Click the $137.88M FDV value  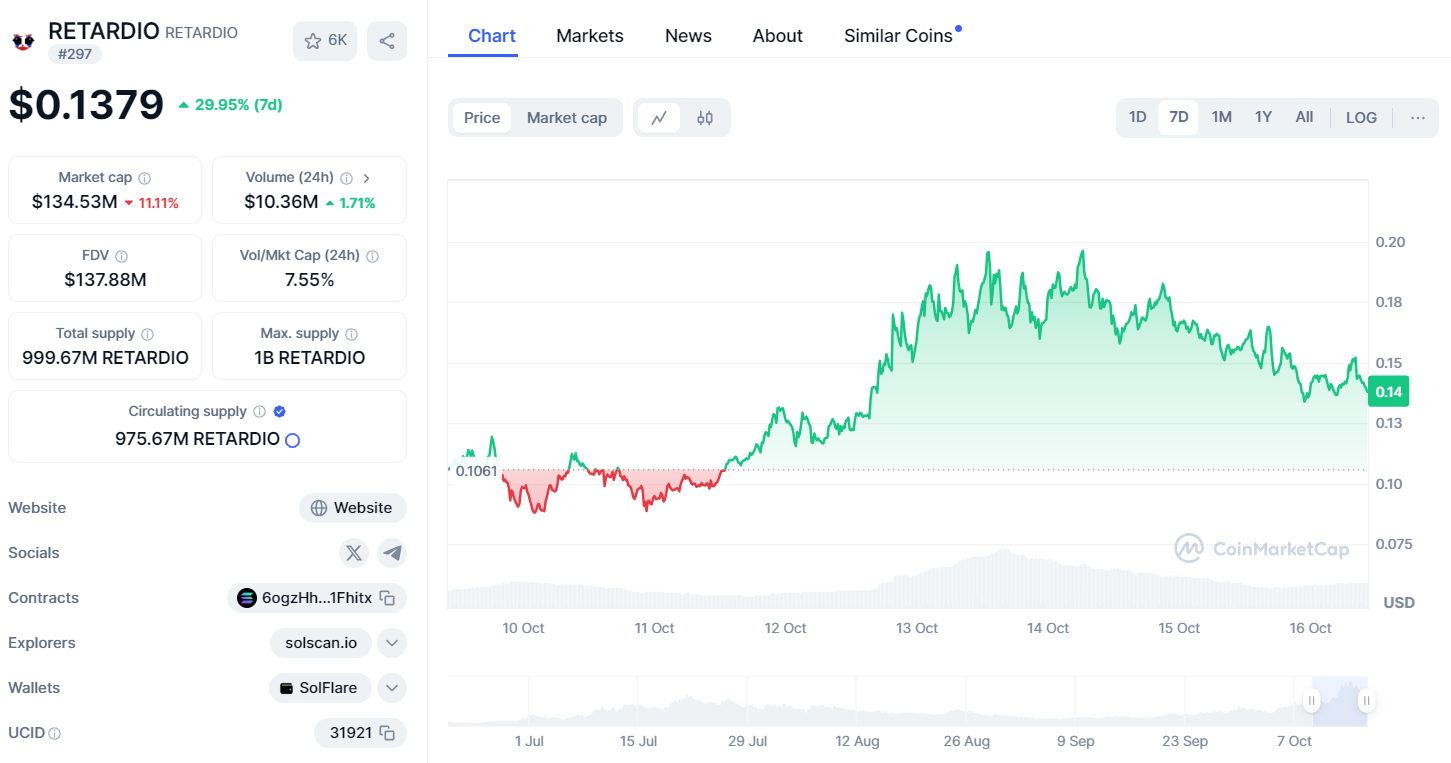click(x=105, y=280)
